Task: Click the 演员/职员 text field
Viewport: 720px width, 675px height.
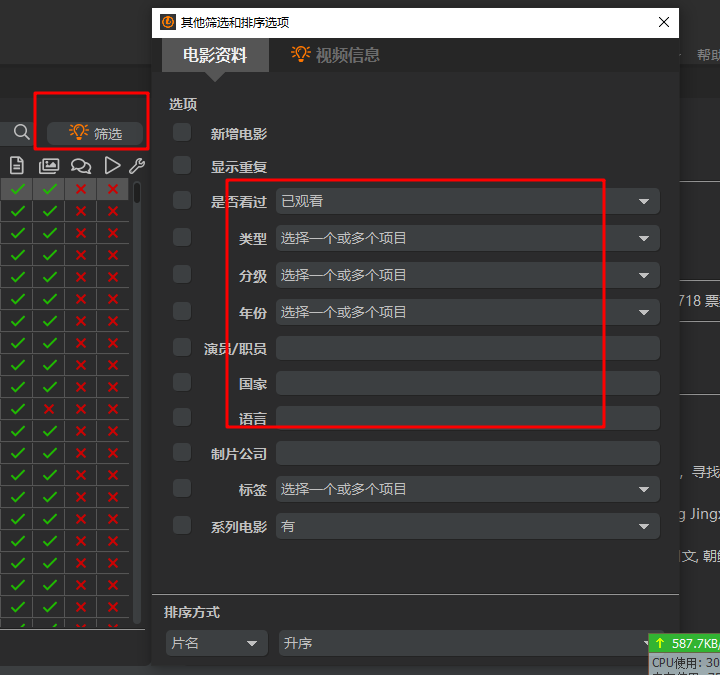Action: (467, 348)
